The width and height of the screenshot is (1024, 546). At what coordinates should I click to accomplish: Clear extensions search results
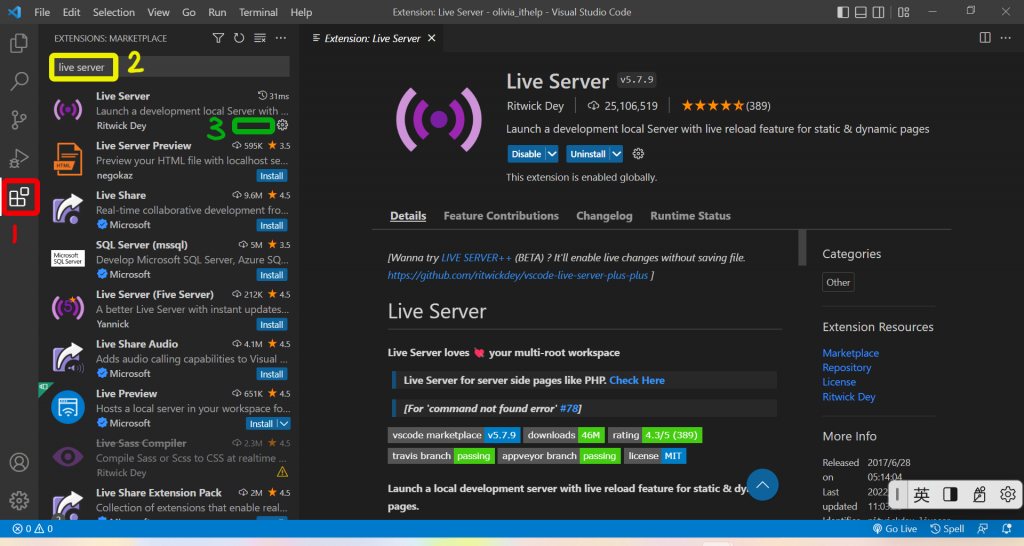(x=260, y=39)
